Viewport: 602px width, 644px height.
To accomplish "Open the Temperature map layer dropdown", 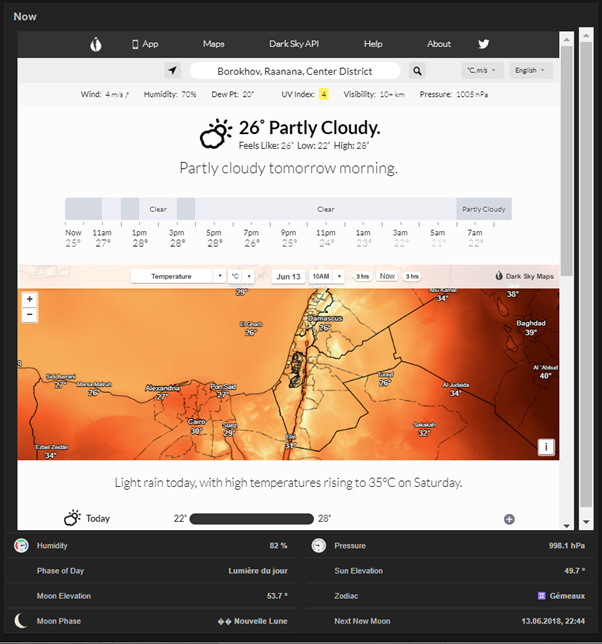I will tap(177, 276).
